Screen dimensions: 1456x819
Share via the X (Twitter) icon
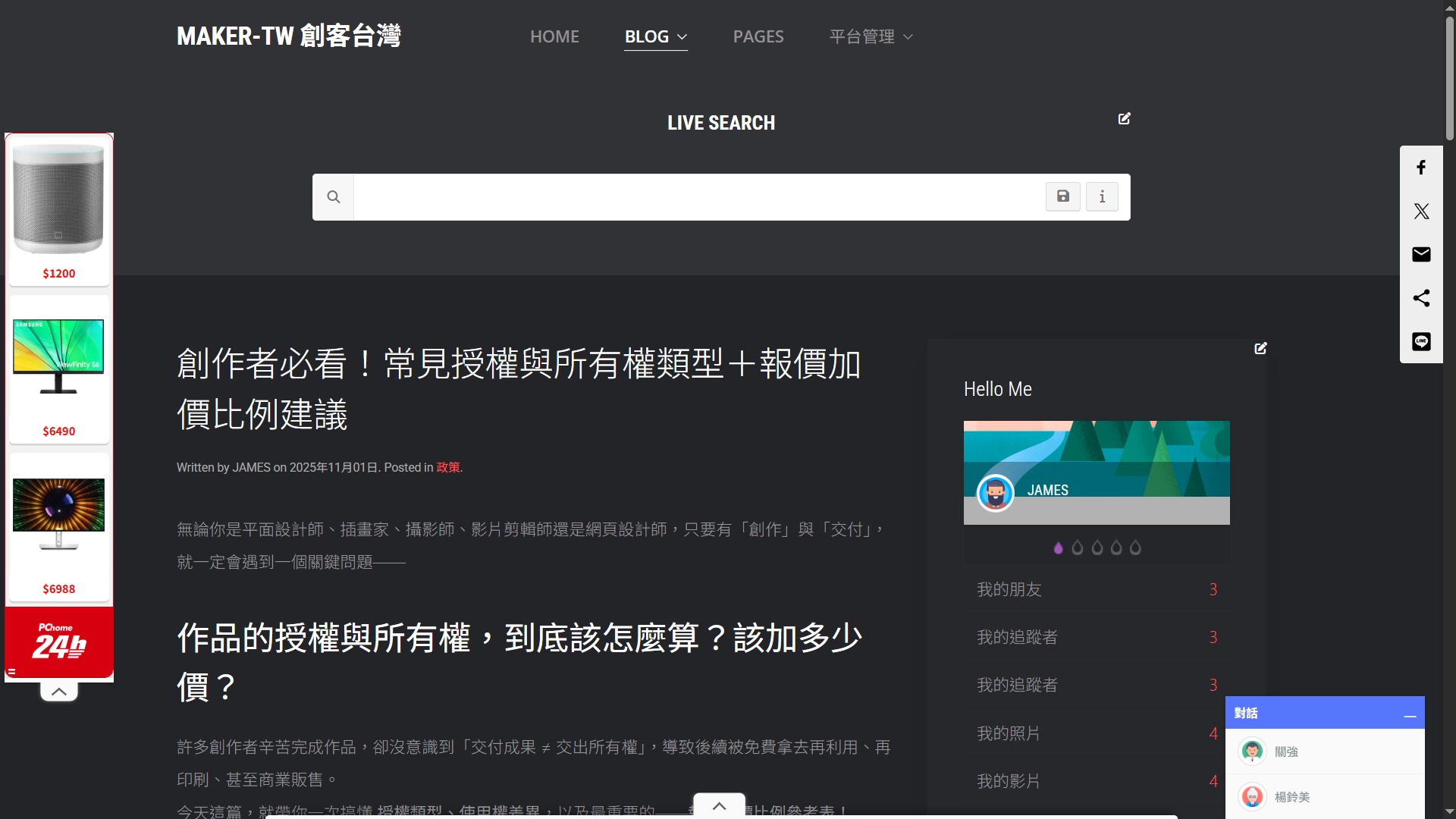(1421, 211)
